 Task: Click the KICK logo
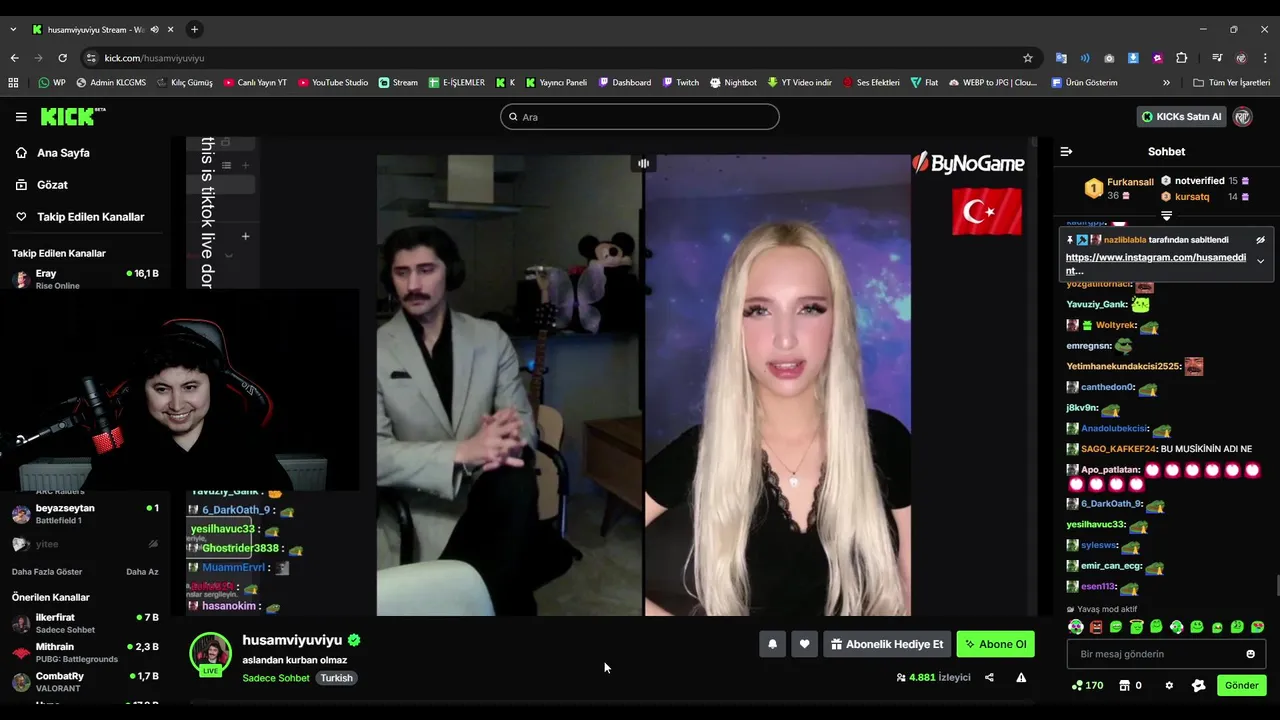(72, 117)
